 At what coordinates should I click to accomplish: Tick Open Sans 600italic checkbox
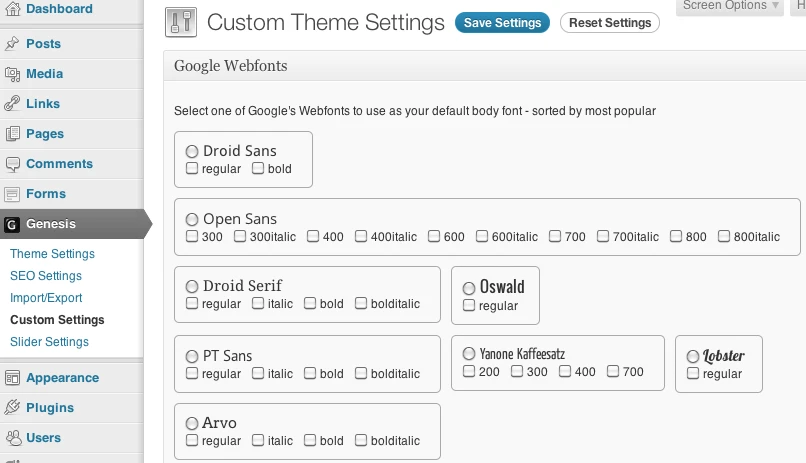click(482, 236)
